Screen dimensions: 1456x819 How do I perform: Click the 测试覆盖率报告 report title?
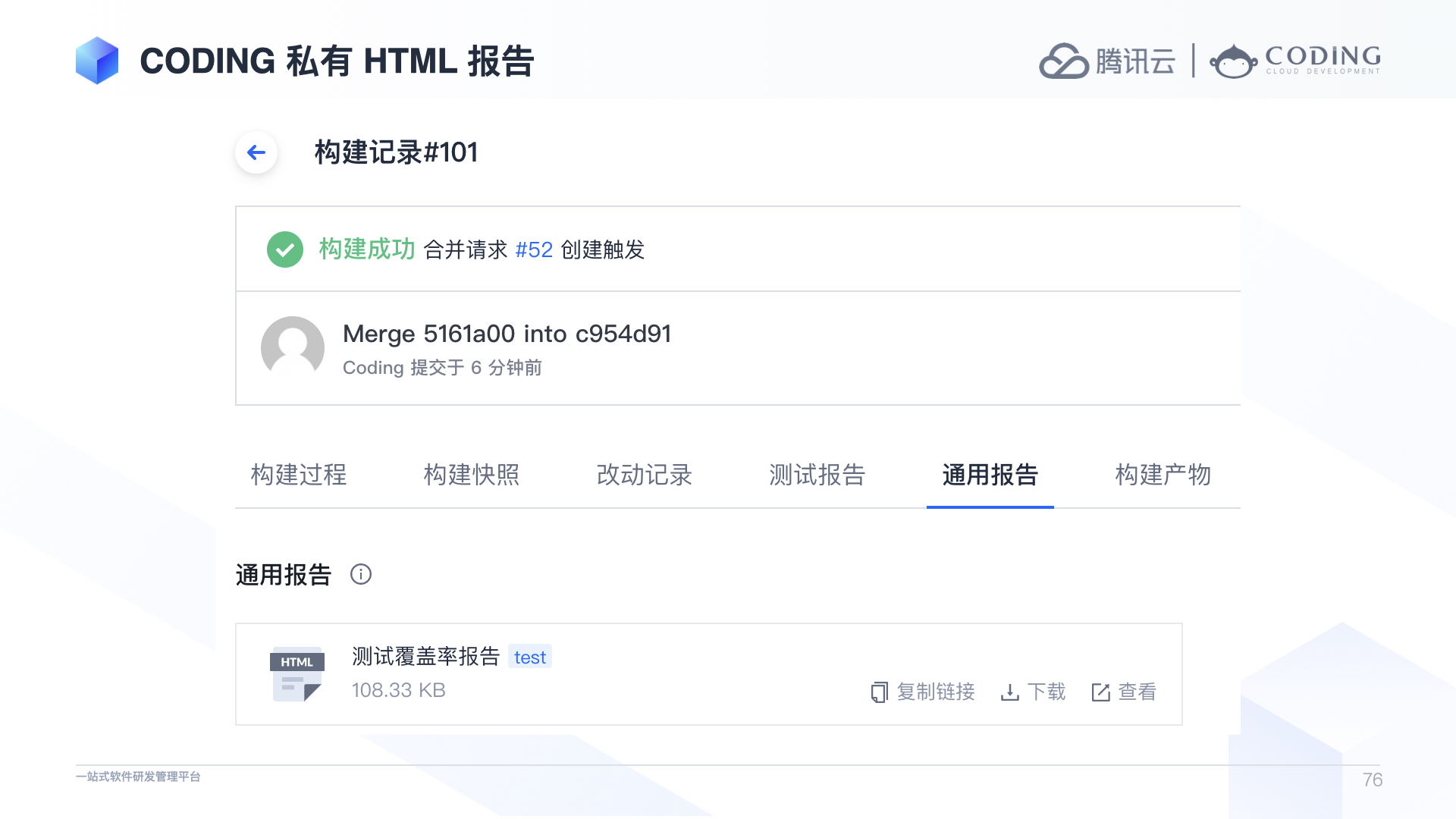[426, 657]
